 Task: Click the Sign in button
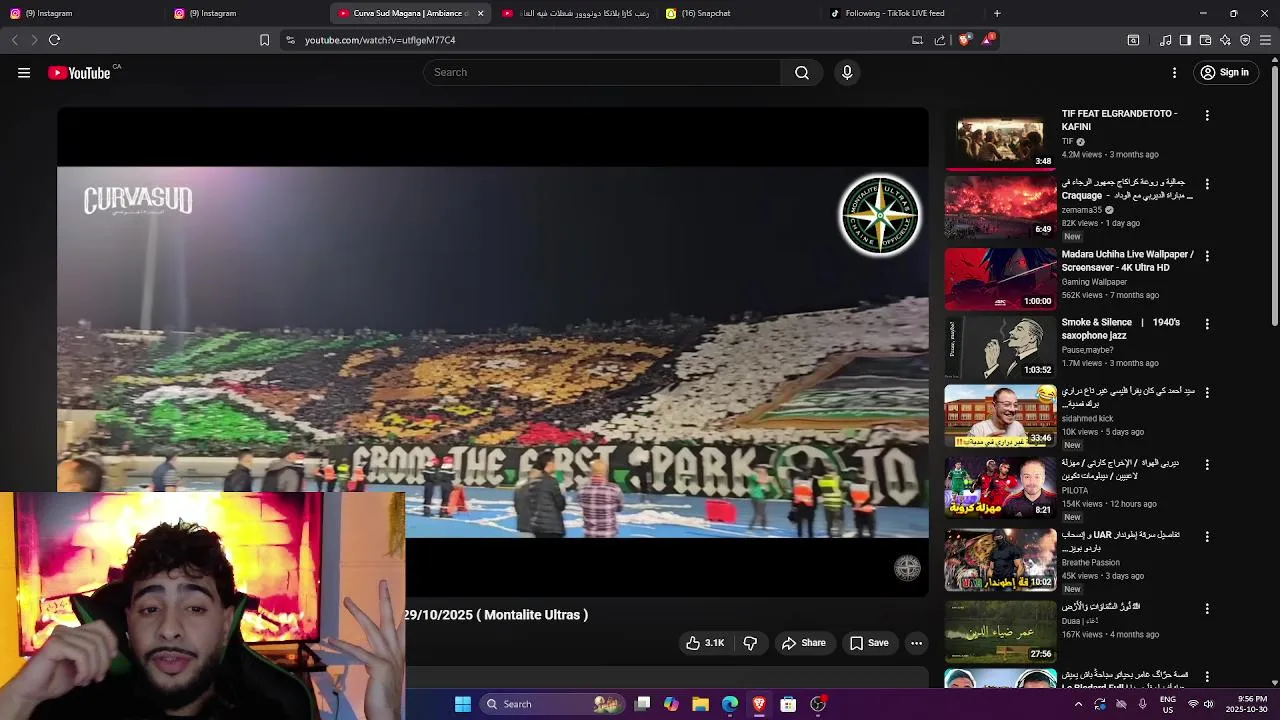(1225, 72)
